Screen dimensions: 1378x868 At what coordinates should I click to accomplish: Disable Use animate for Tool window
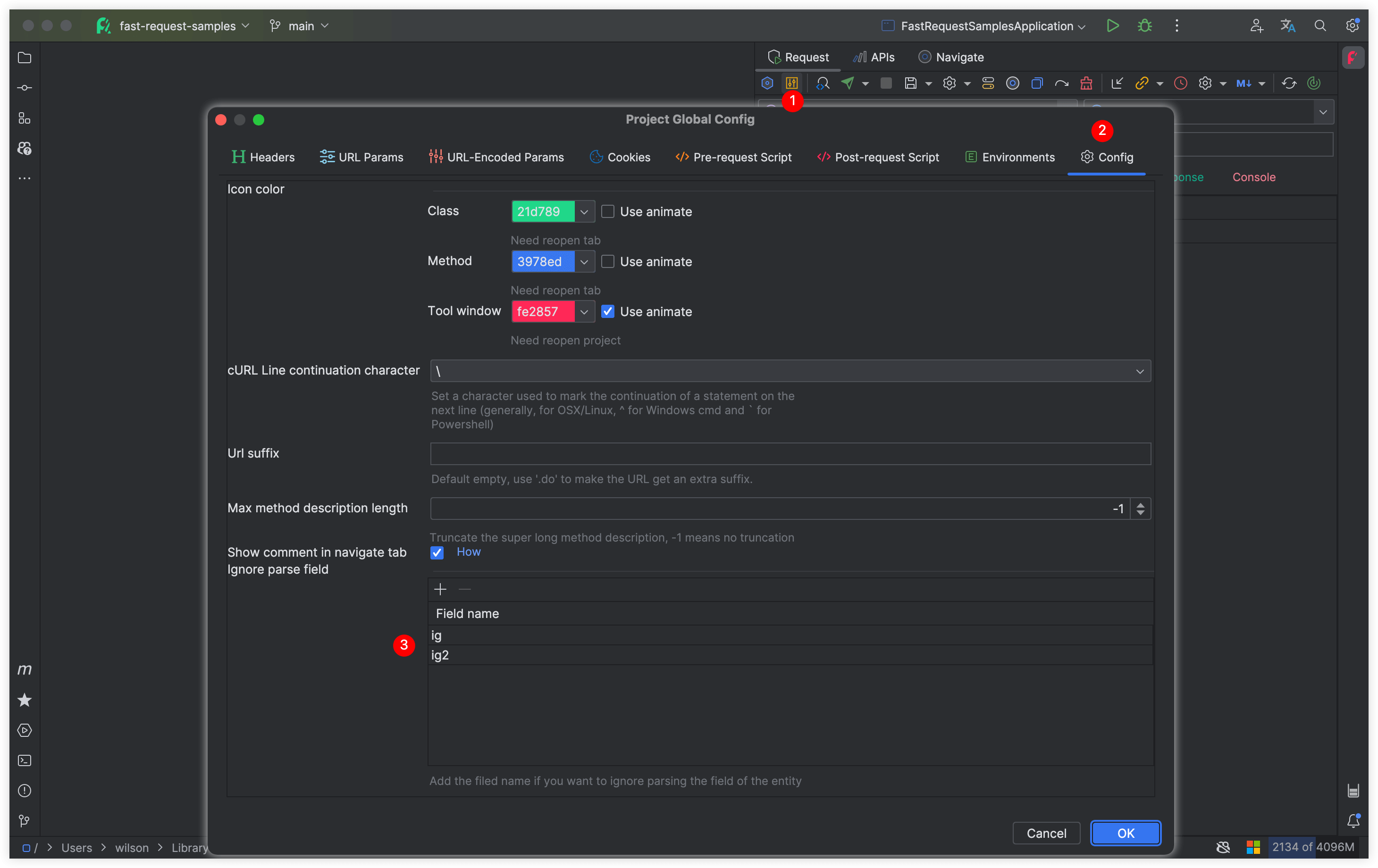(x=608, y=312)
